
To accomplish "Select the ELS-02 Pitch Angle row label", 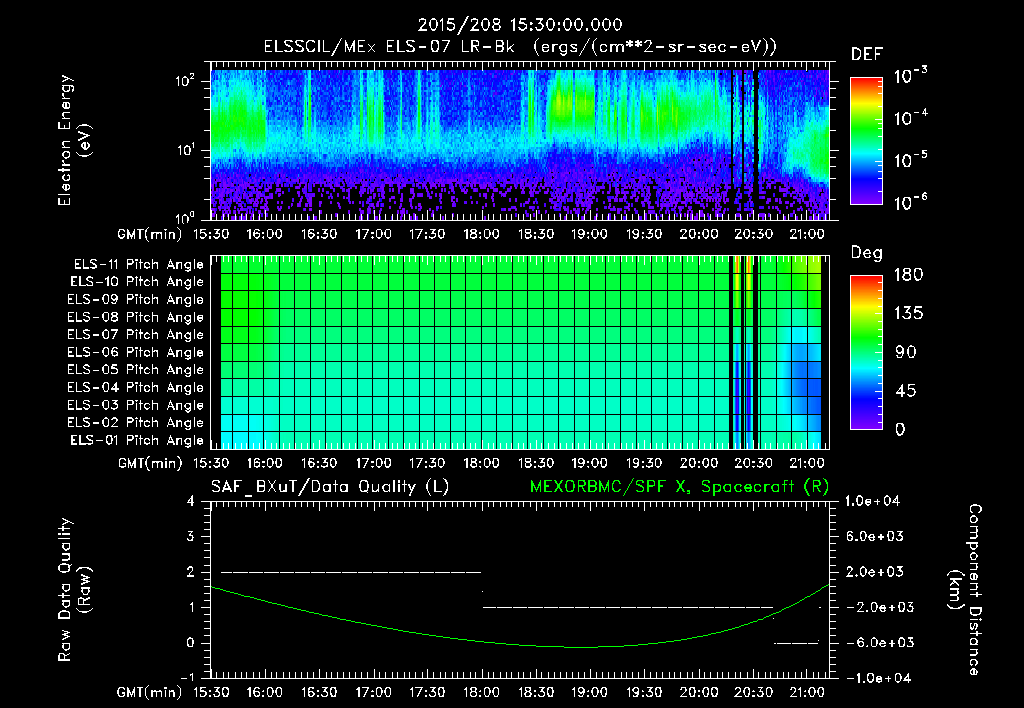I will tap(136, 423).
